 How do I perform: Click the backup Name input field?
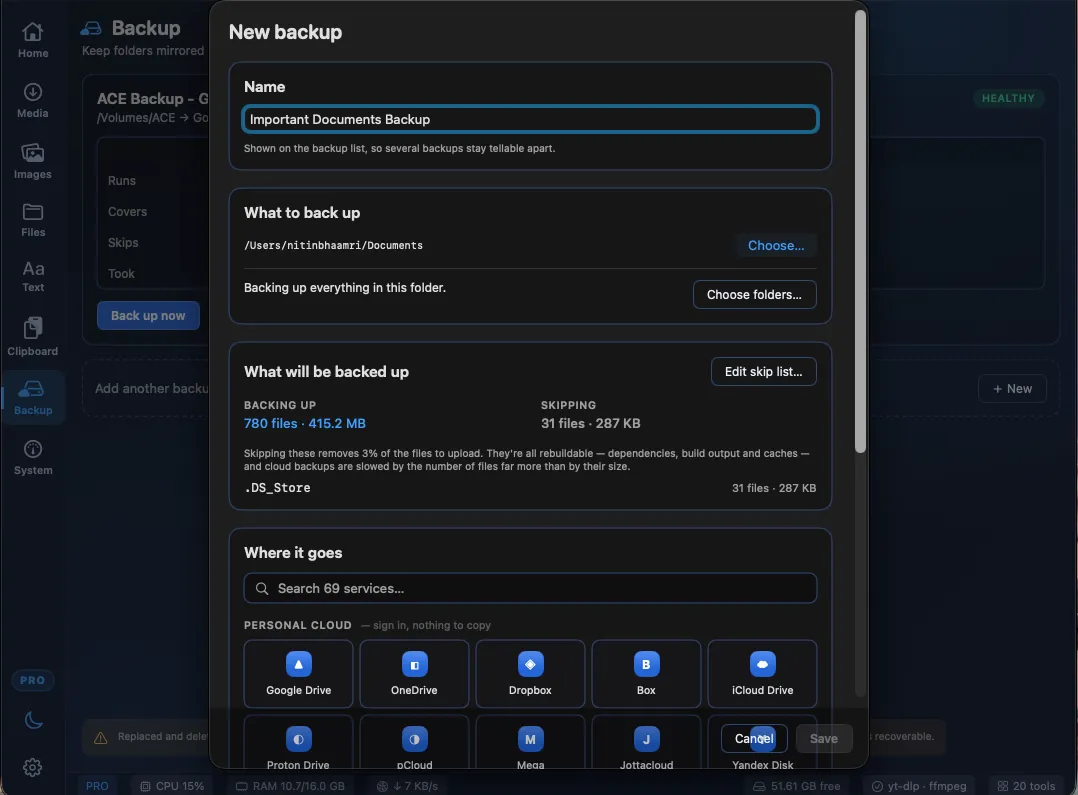pyautogui.click(x=530, y=119)
